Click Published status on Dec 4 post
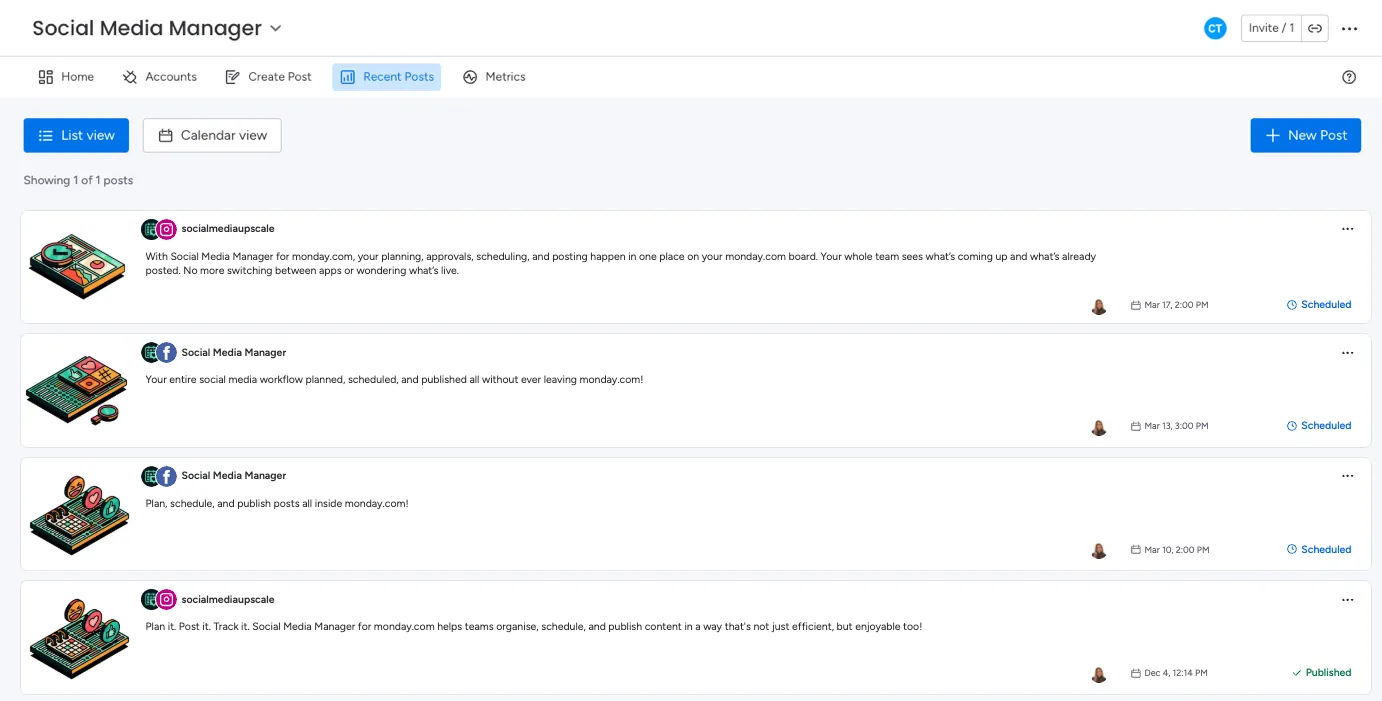This screenshot has height=701, width=1382. [x=1322, y=673]
